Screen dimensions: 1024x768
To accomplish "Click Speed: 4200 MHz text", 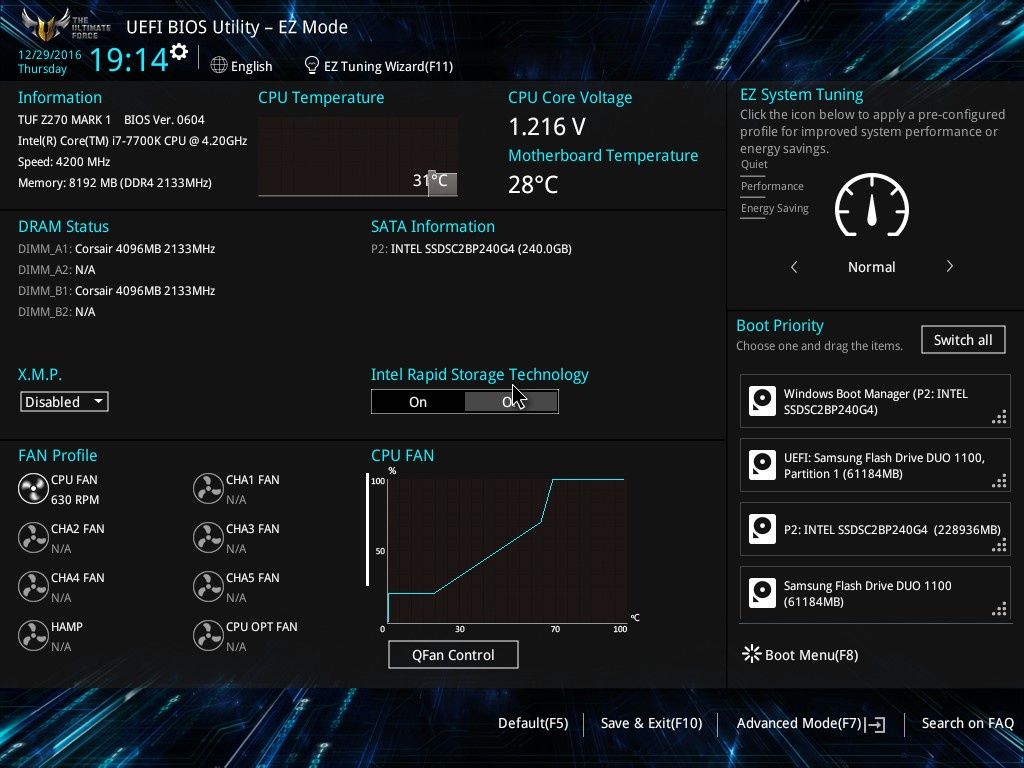I will (64, 162).
